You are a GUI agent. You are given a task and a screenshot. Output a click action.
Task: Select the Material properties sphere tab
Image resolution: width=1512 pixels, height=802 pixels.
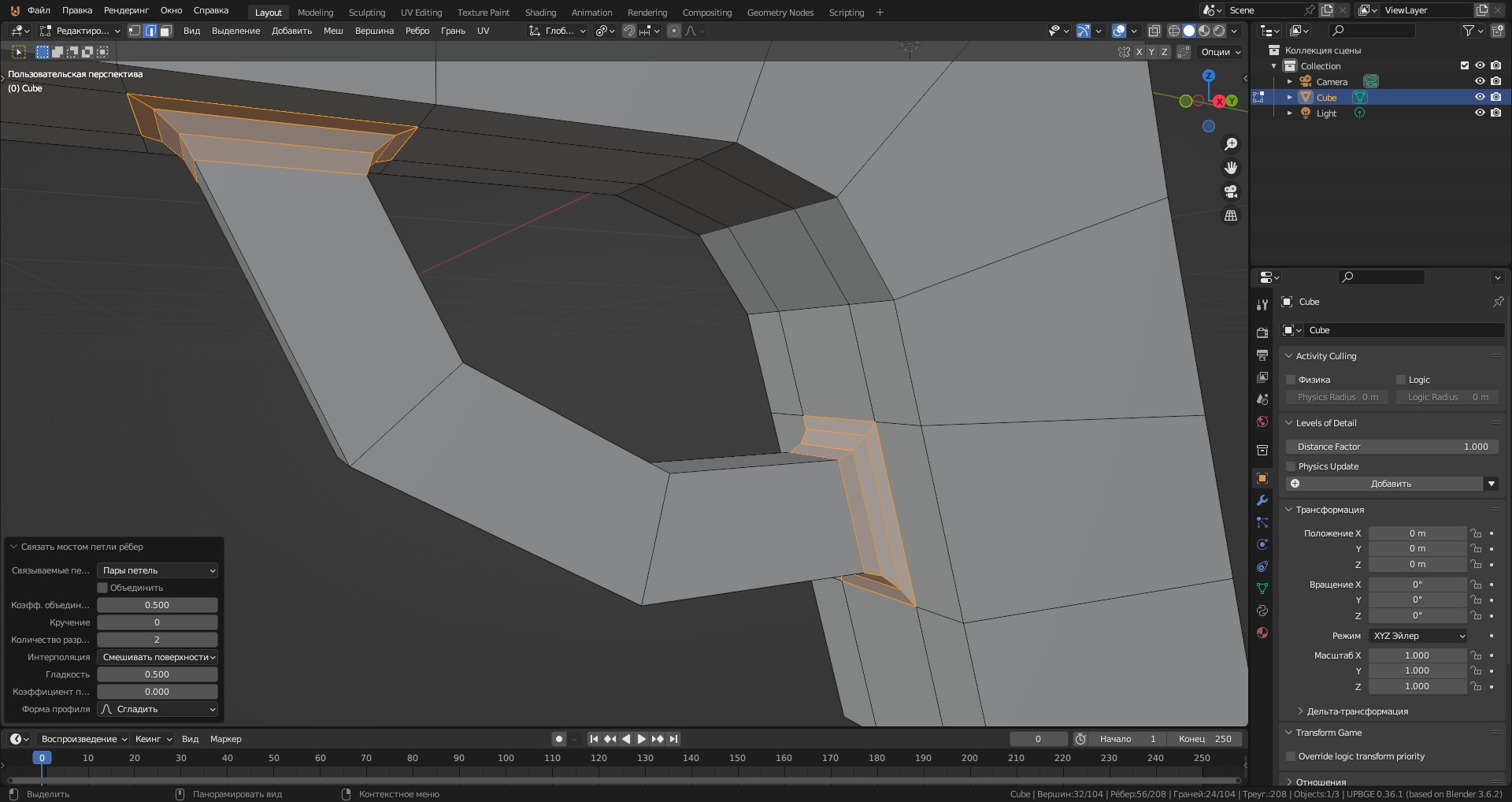tap(1262, 633)
